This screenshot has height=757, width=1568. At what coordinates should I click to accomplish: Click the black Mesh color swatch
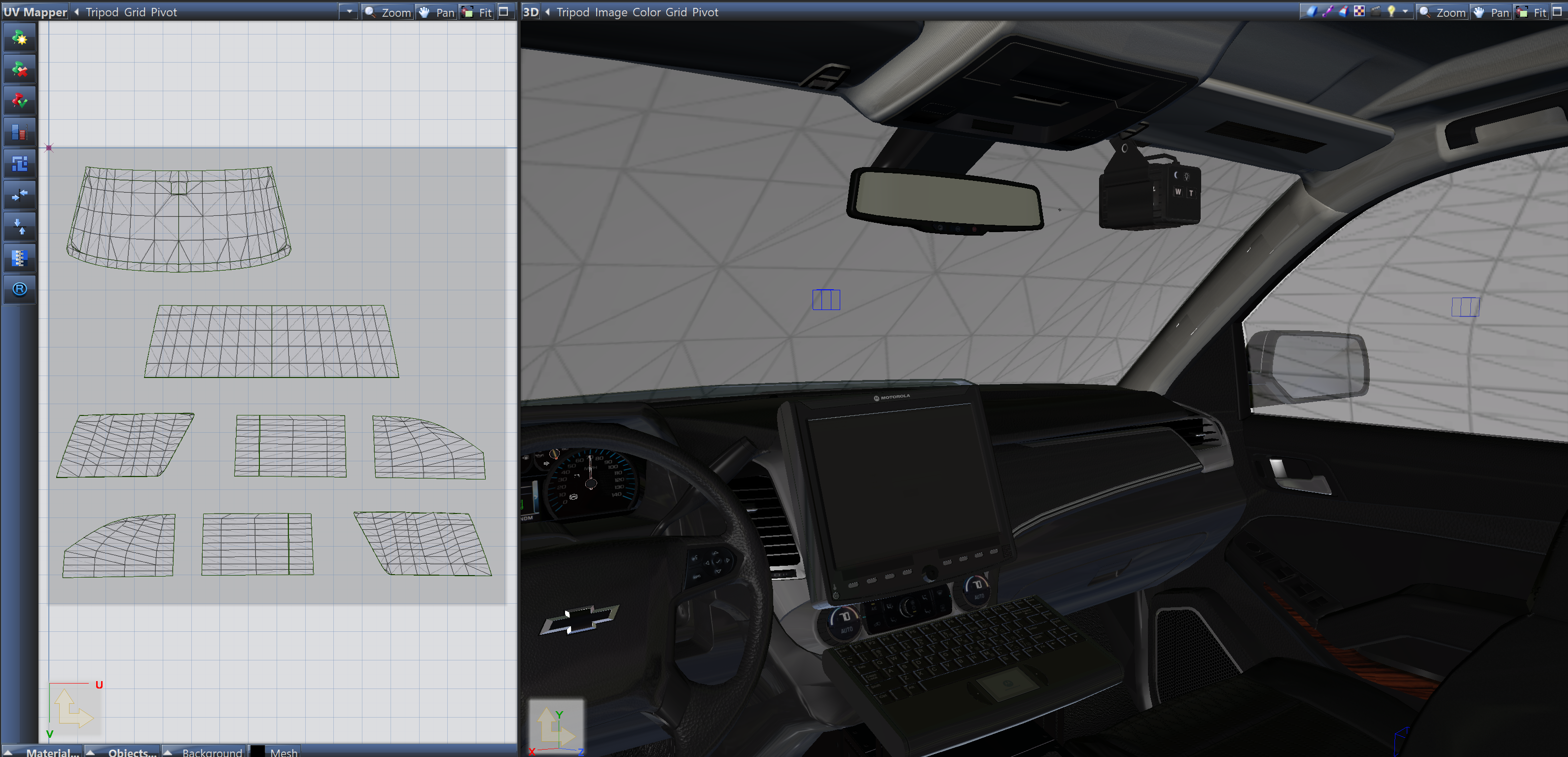[x=258, y=752]
